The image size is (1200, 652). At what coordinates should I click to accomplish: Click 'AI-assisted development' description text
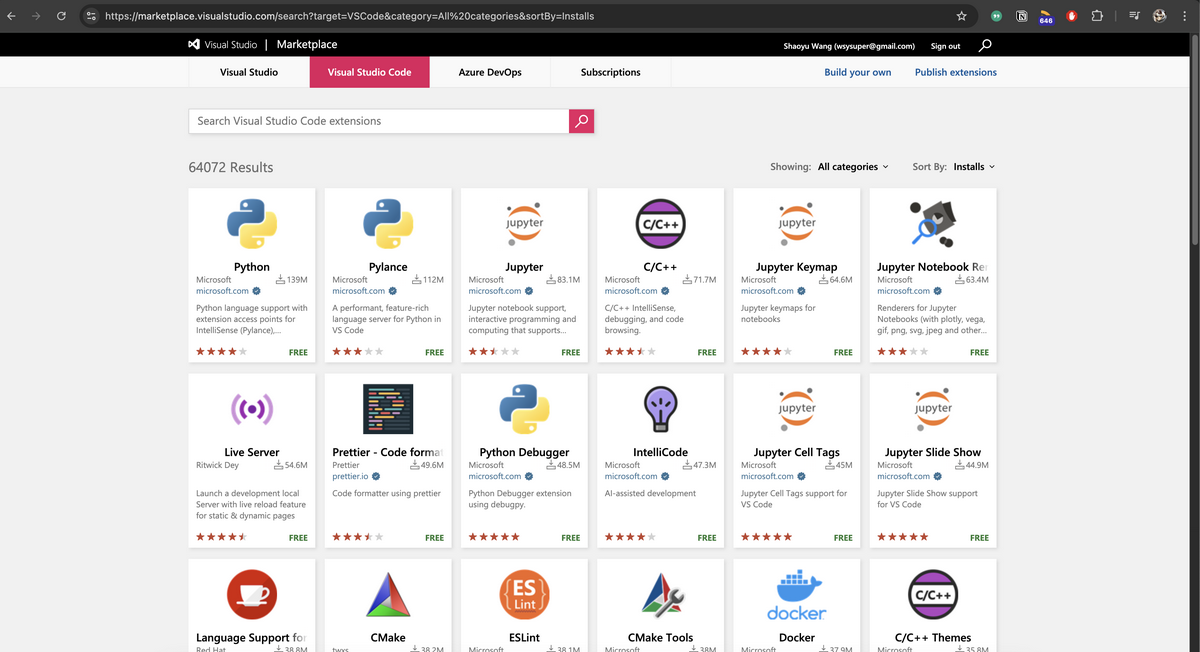[x=650, y=494]
